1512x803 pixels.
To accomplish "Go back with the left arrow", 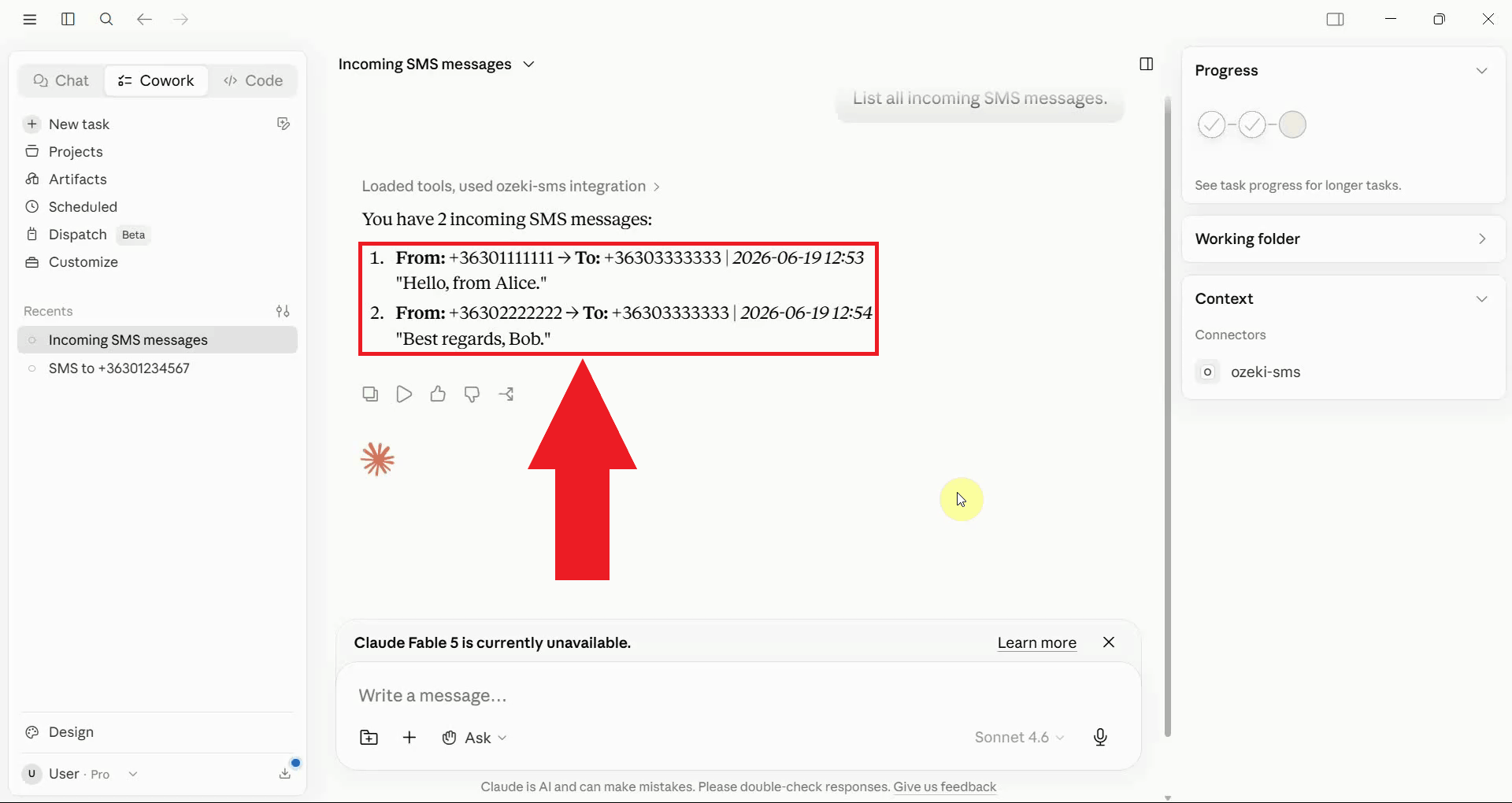I will pyautogui.click(x=143, y=19).
